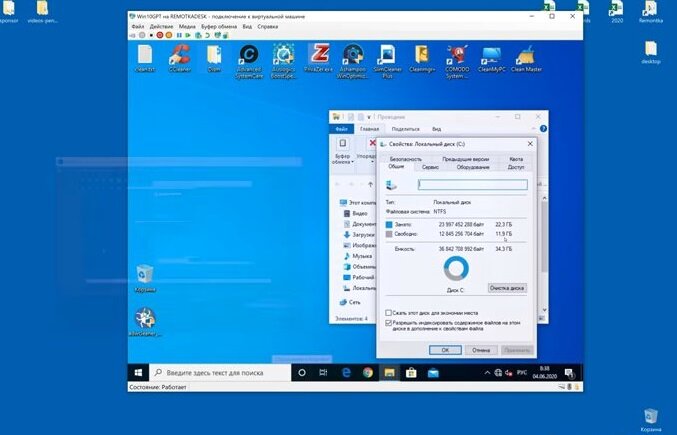Launch Chrome from the VM taskbar

click(x=368, y=373)
